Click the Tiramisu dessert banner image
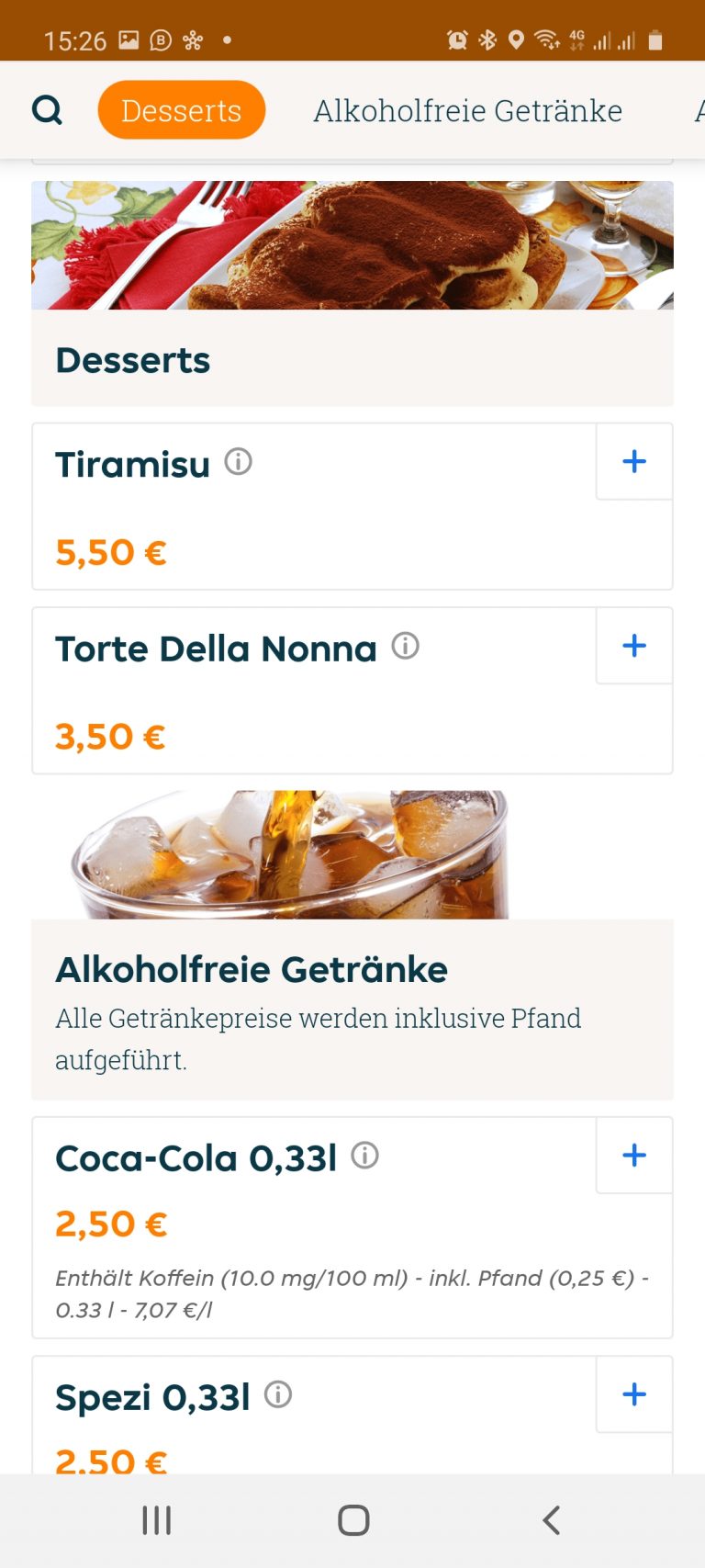705x1568 pixels. pyautogui.click(x=352, y=245)
